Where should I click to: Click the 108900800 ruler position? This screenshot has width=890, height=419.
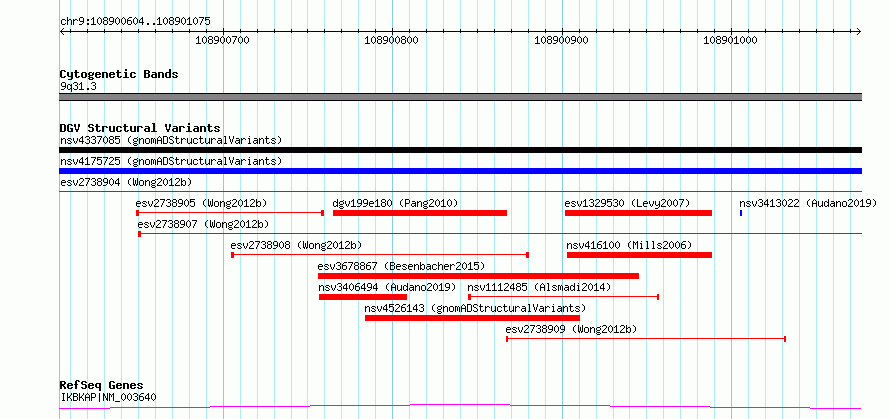(x=392, y=40)
